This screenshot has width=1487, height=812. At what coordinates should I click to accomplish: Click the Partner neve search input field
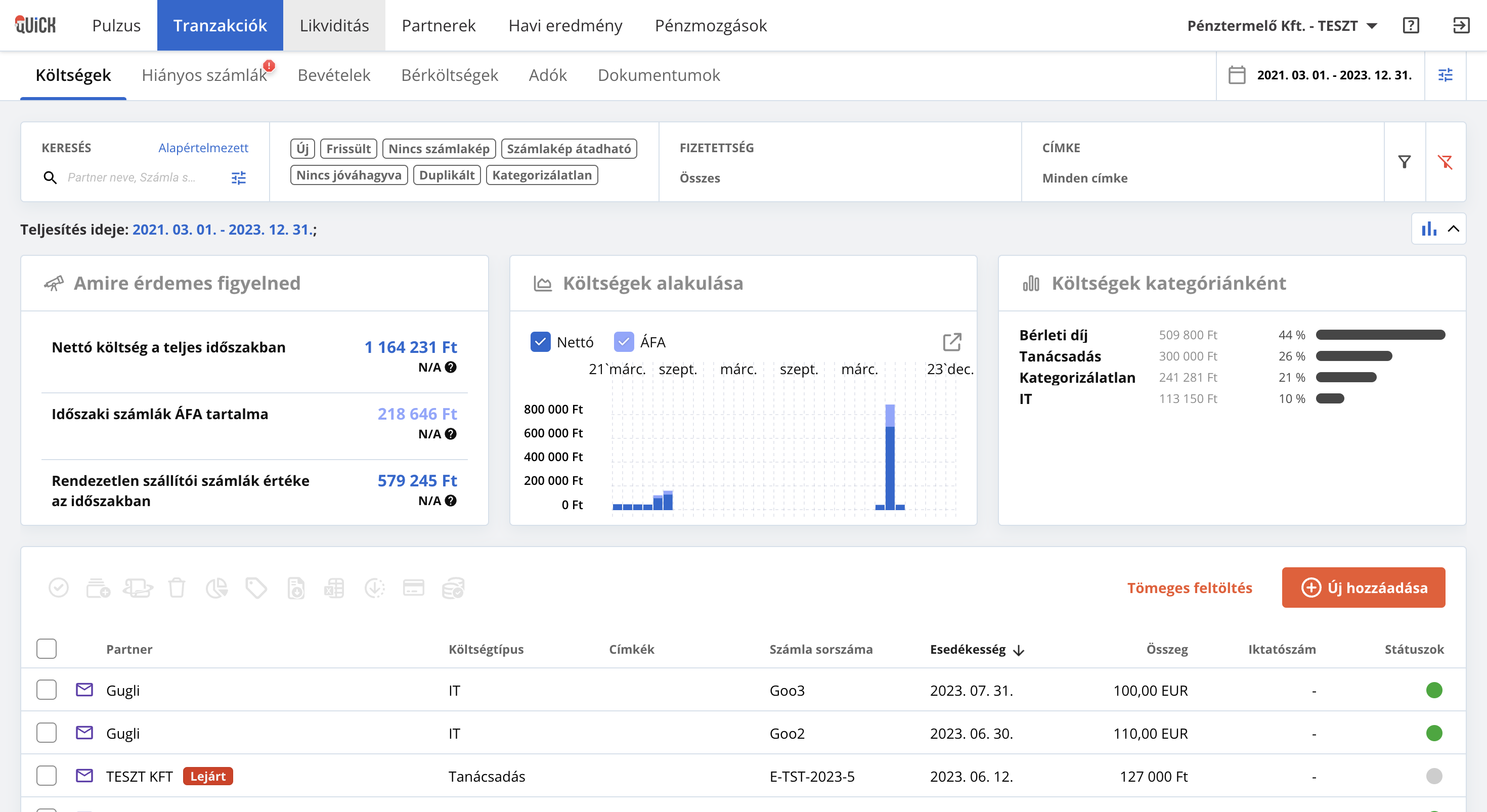click(x=143, y=177)
